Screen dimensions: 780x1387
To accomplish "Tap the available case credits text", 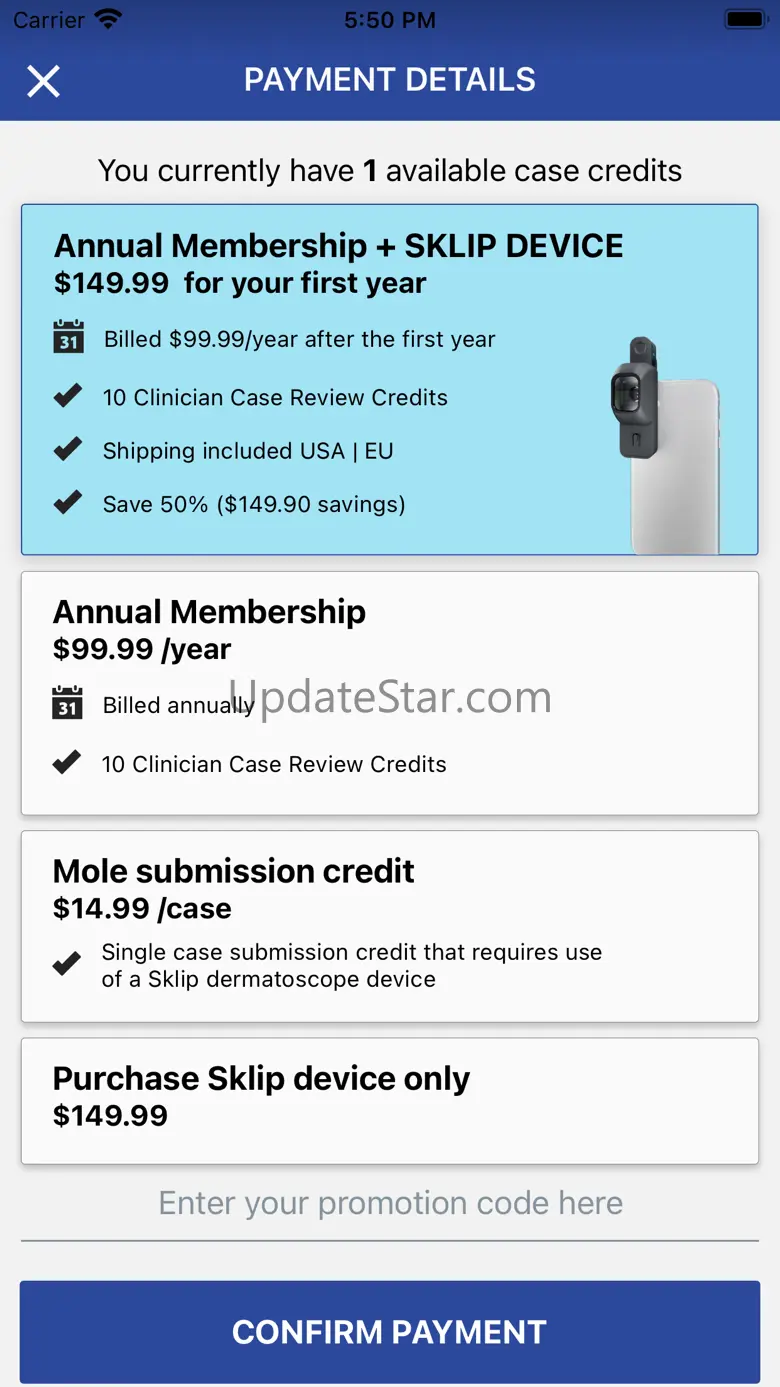I will click(389, 171).
